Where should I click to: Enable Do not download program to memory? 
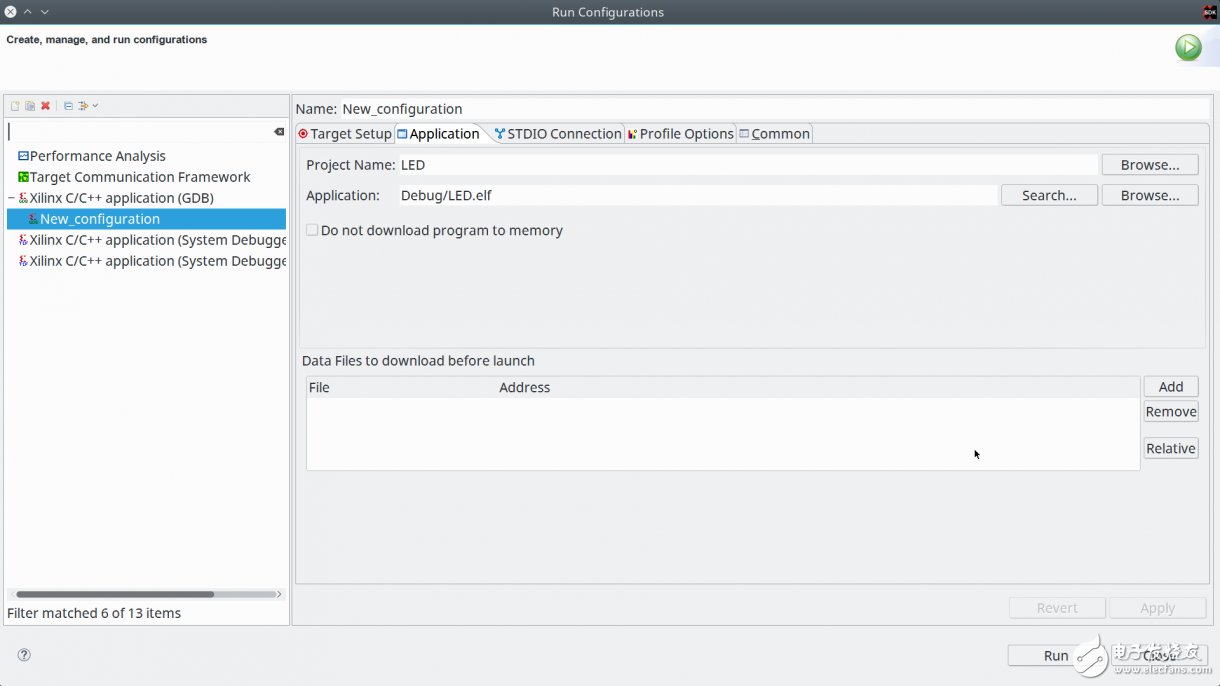312,230
